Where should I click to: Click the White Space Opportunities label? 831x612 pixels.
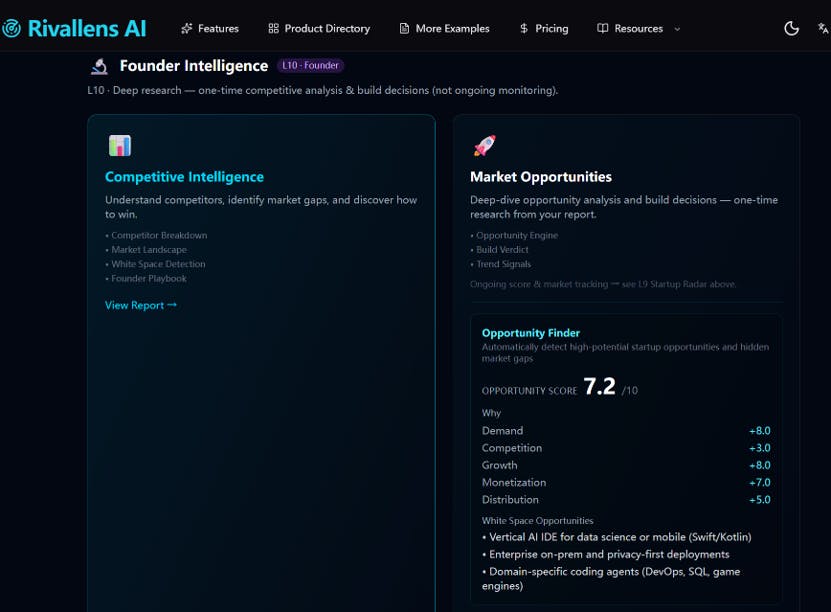point(537,521)
